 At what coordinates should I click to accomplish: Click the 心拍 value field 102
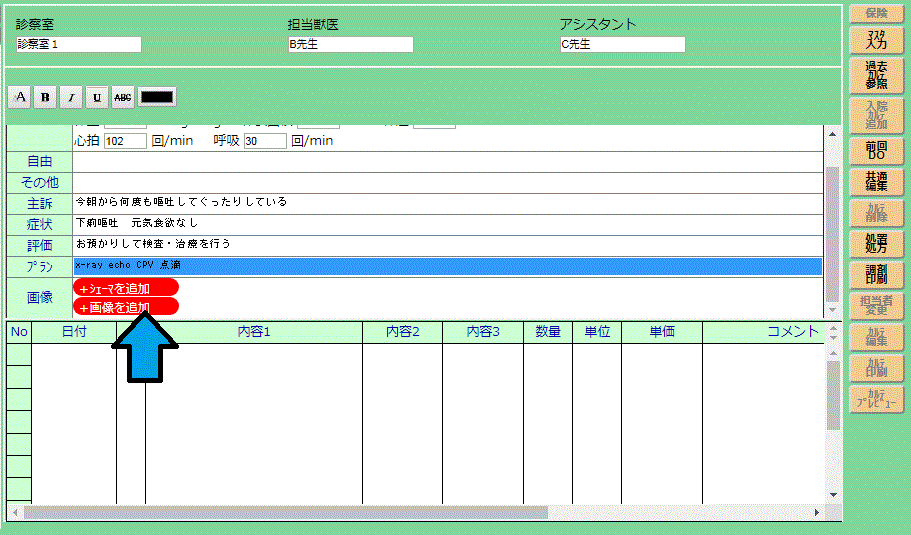[x=125, y=141]
